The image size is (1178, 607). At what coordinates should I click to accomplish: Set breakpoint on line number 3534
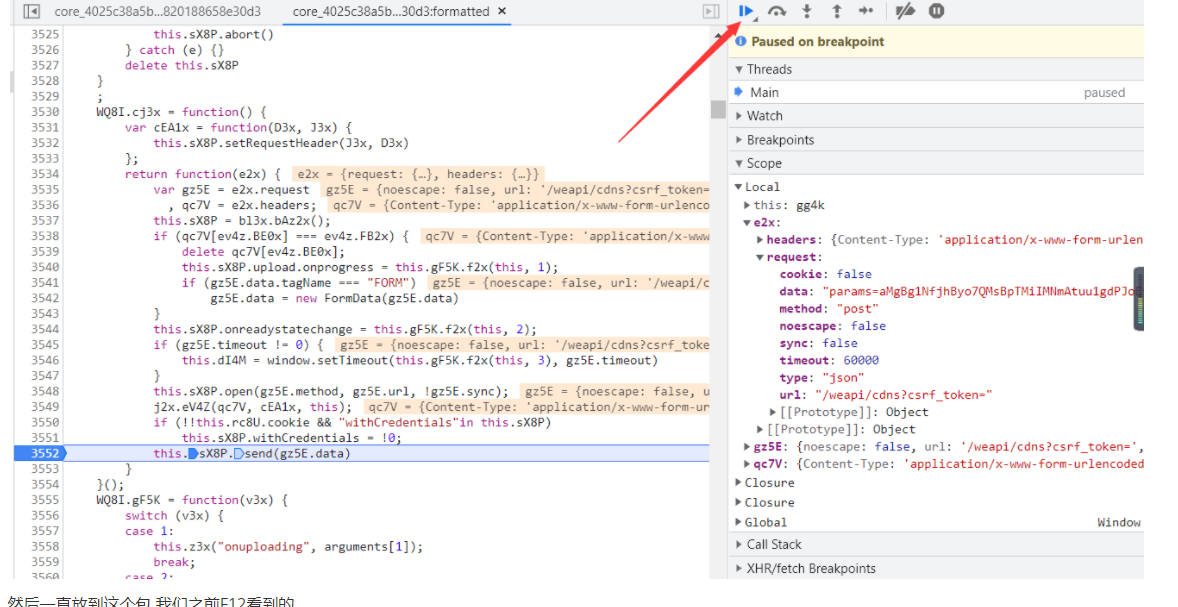coord(45,174)
